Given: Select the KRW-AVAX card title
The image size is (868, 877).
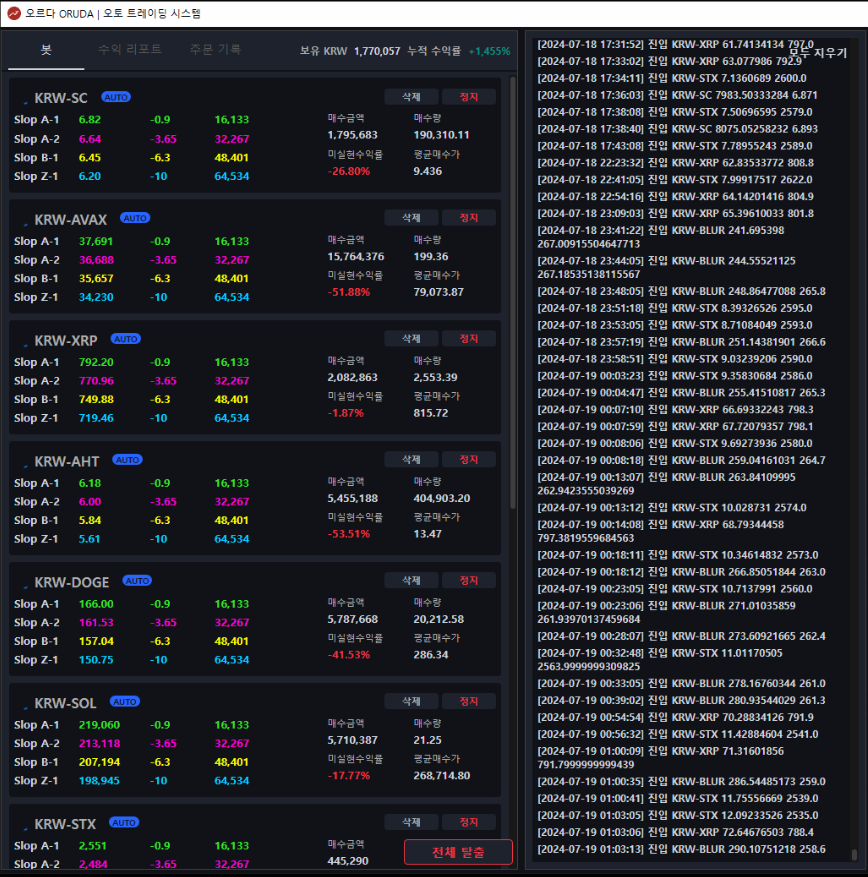Looking at the screenshot, I should (x=70, y=219).
